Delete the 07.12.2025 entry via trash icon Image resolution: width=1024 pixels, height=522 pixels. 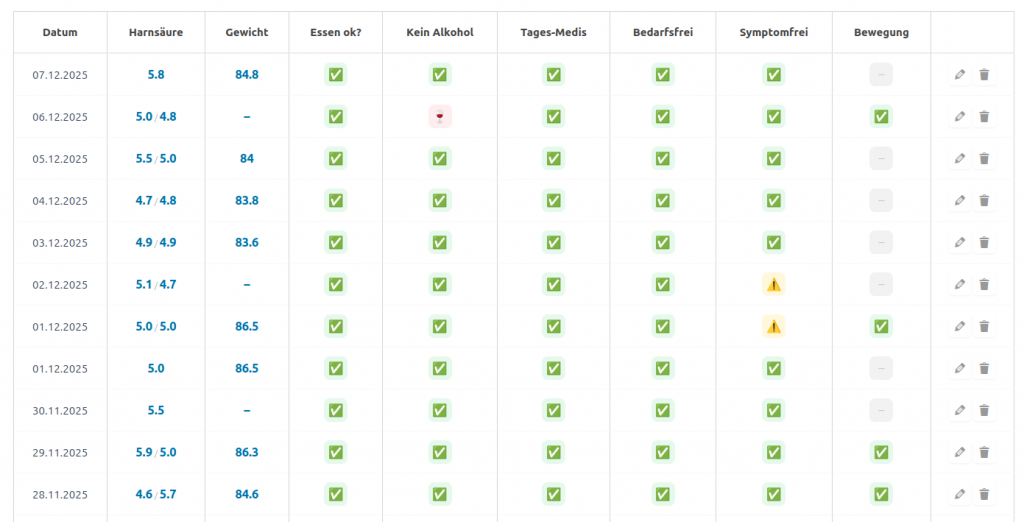(x=984, y=75)
